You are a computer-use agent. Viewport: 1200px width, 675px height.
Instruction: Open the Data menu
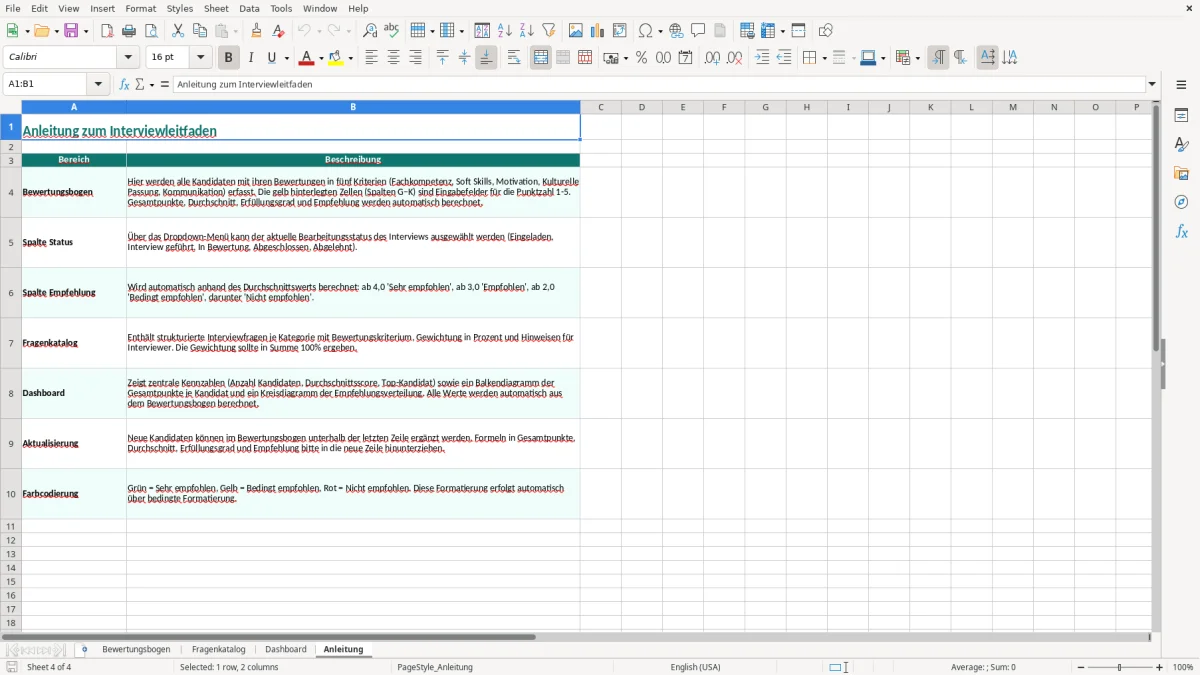click(x=249, y=8)
